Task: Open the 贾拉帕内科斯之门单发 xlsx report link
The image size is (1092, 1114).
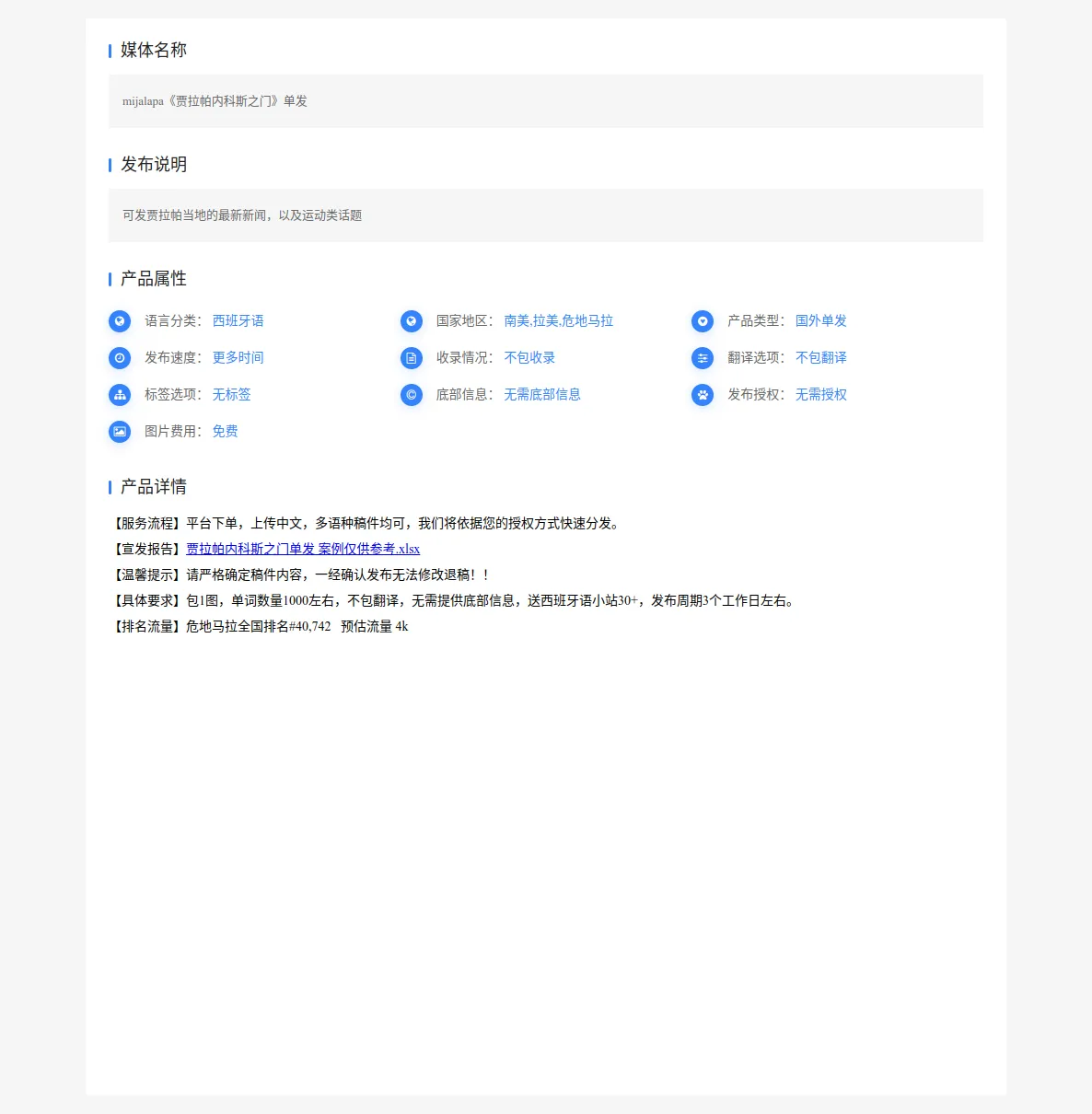Action: click(303, 549)
